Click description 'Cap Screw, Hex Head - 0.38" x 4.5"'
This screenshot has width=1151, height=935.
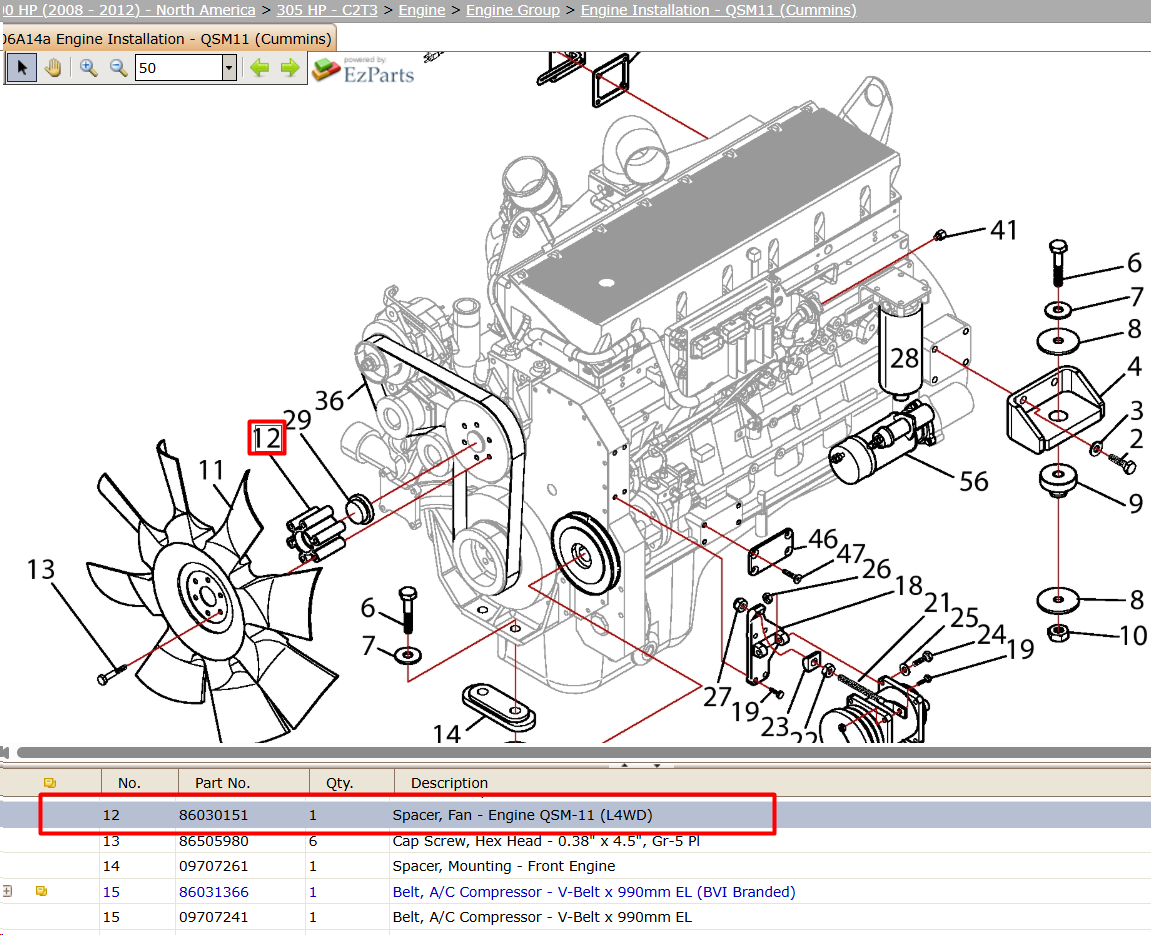pyautogui.click(x=546, y=841)
